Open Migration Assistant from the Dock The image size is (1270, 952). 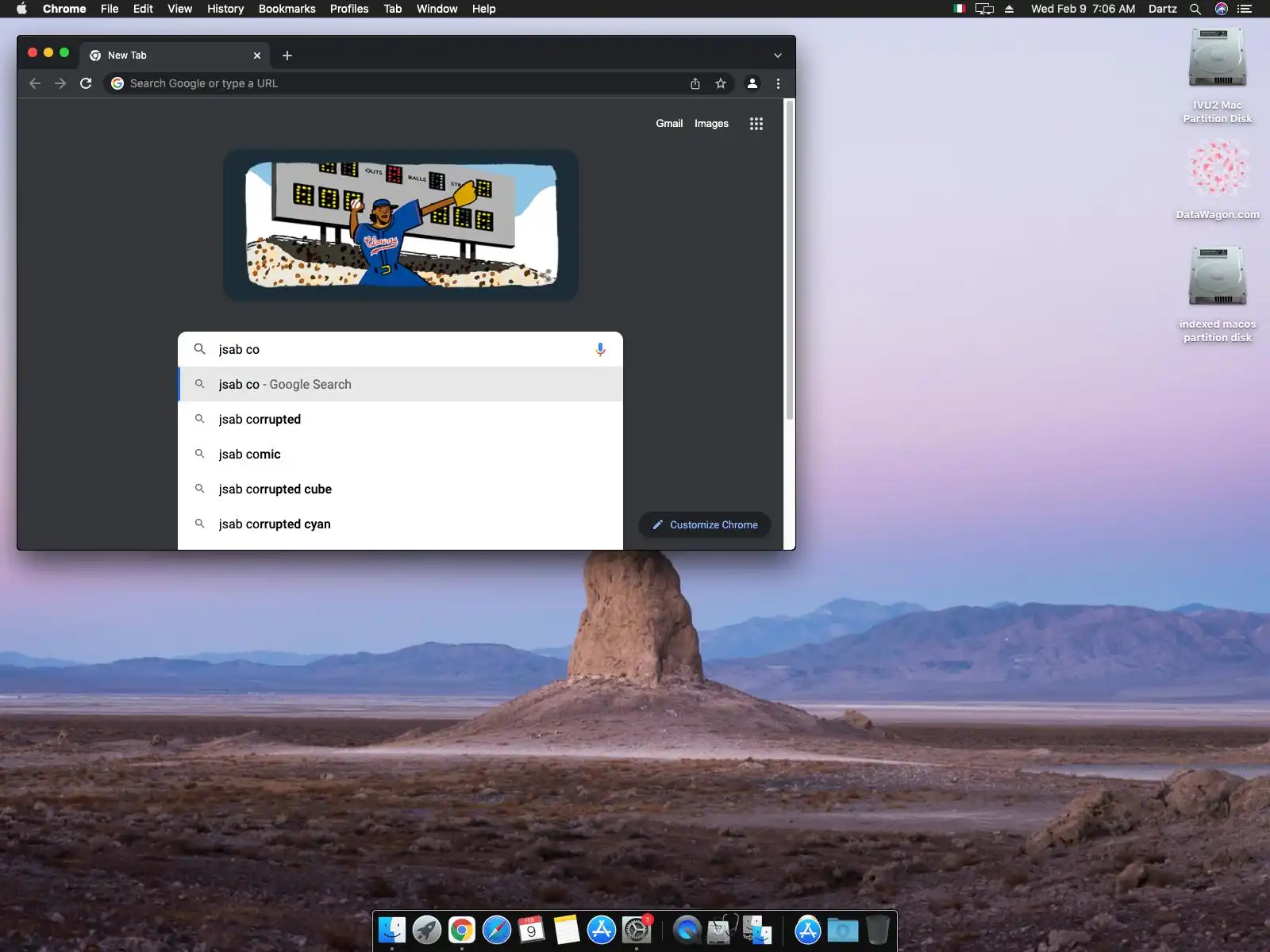click(x=757, y=930)
